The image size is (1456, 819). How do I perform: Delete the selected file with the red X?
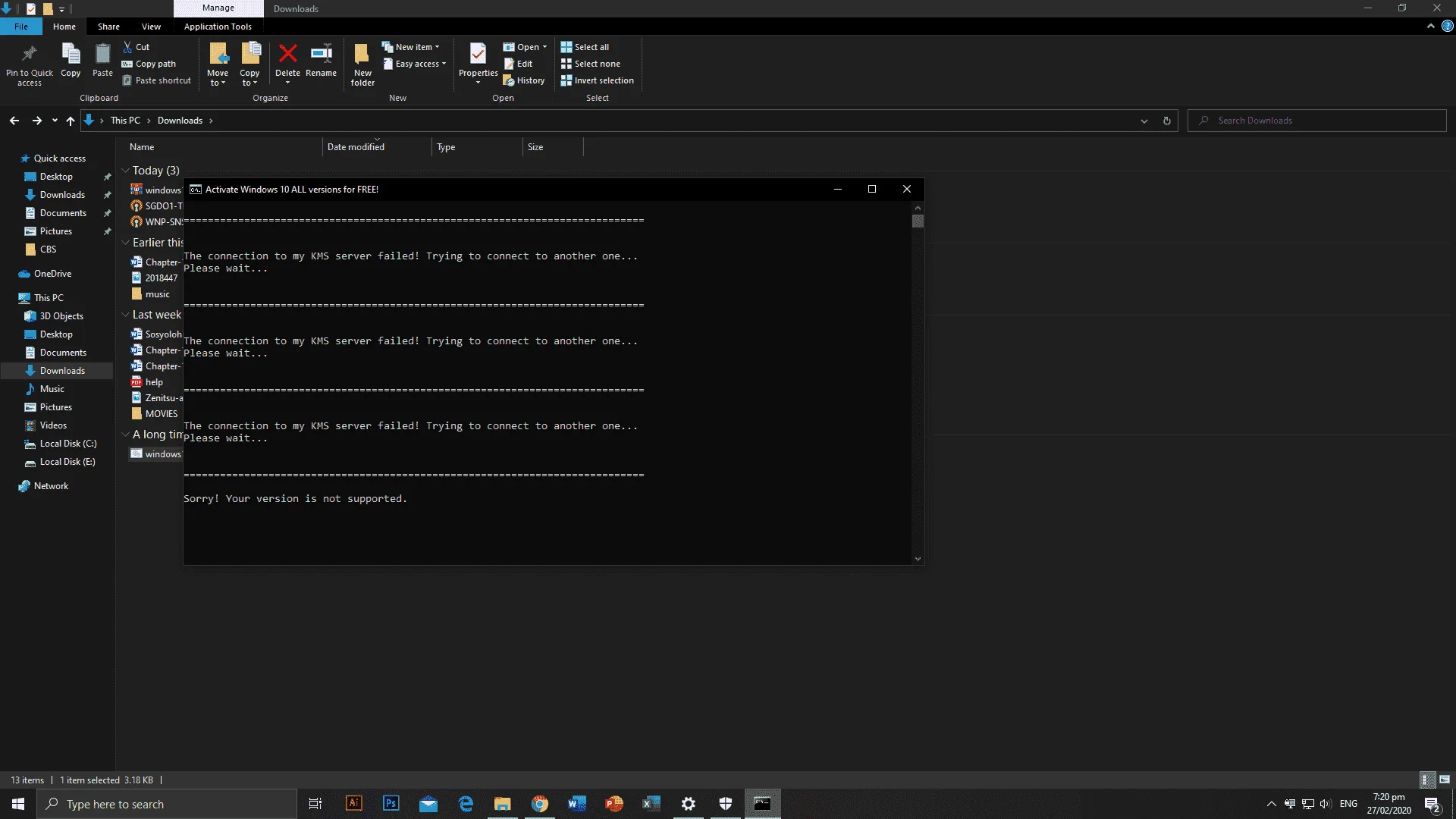(x=287, y=55)
